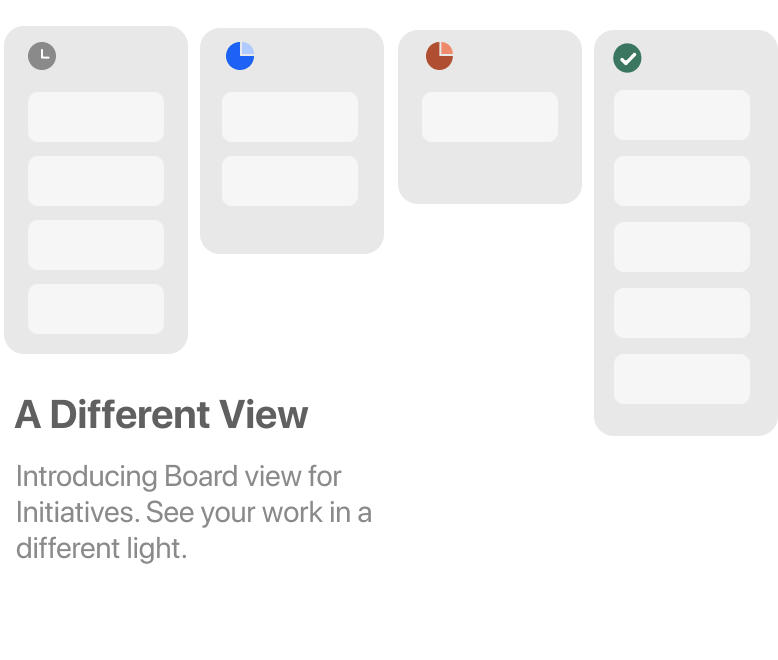Image resolution: width=778 pixels, height=660 pixels.
Task: Open last card in completed column
Action: (682, 379)
